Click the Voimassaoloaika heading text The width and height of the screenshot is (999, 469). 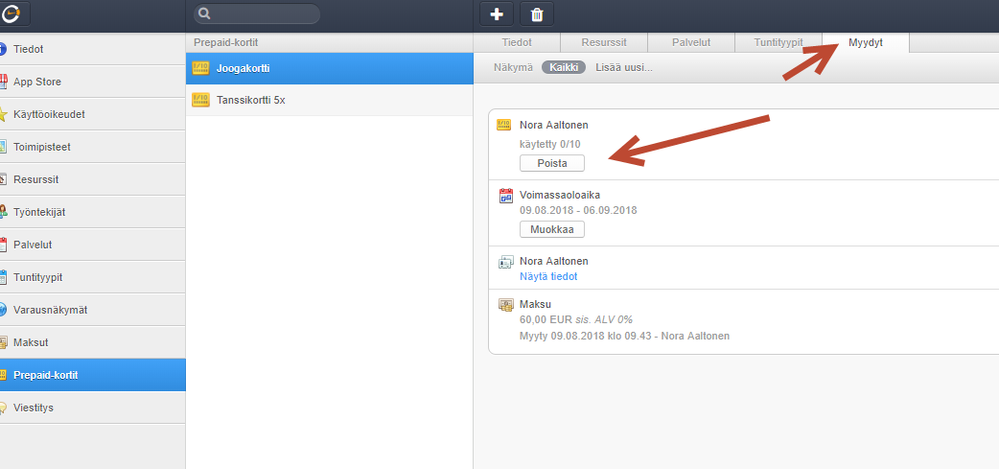pos(560,195)
